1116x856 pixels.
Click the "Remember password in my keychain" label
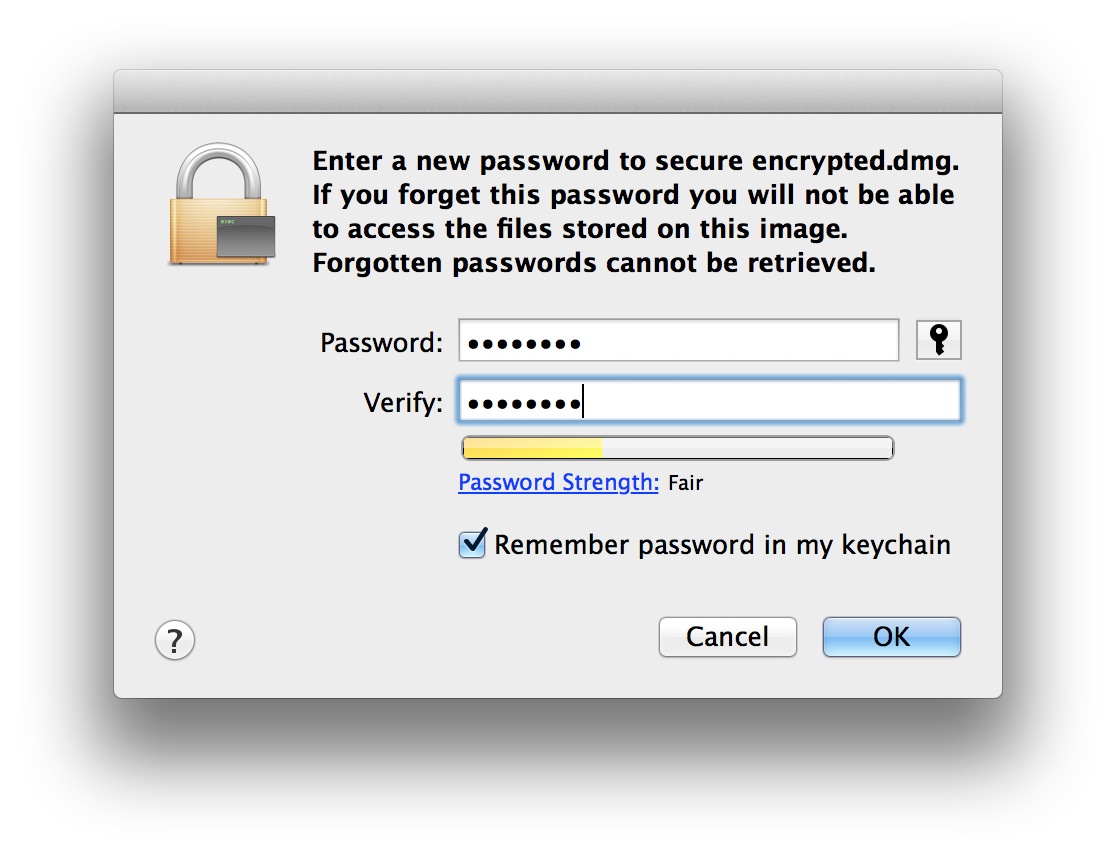coord(722,545)
